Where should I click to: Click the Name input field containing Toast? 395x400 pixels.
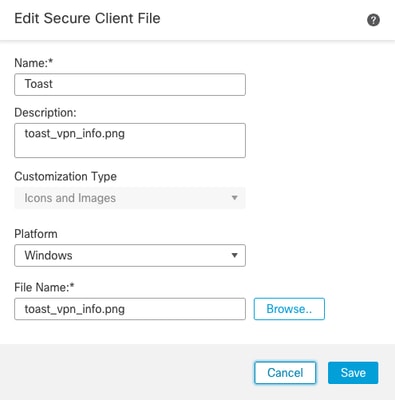point(130,85)
